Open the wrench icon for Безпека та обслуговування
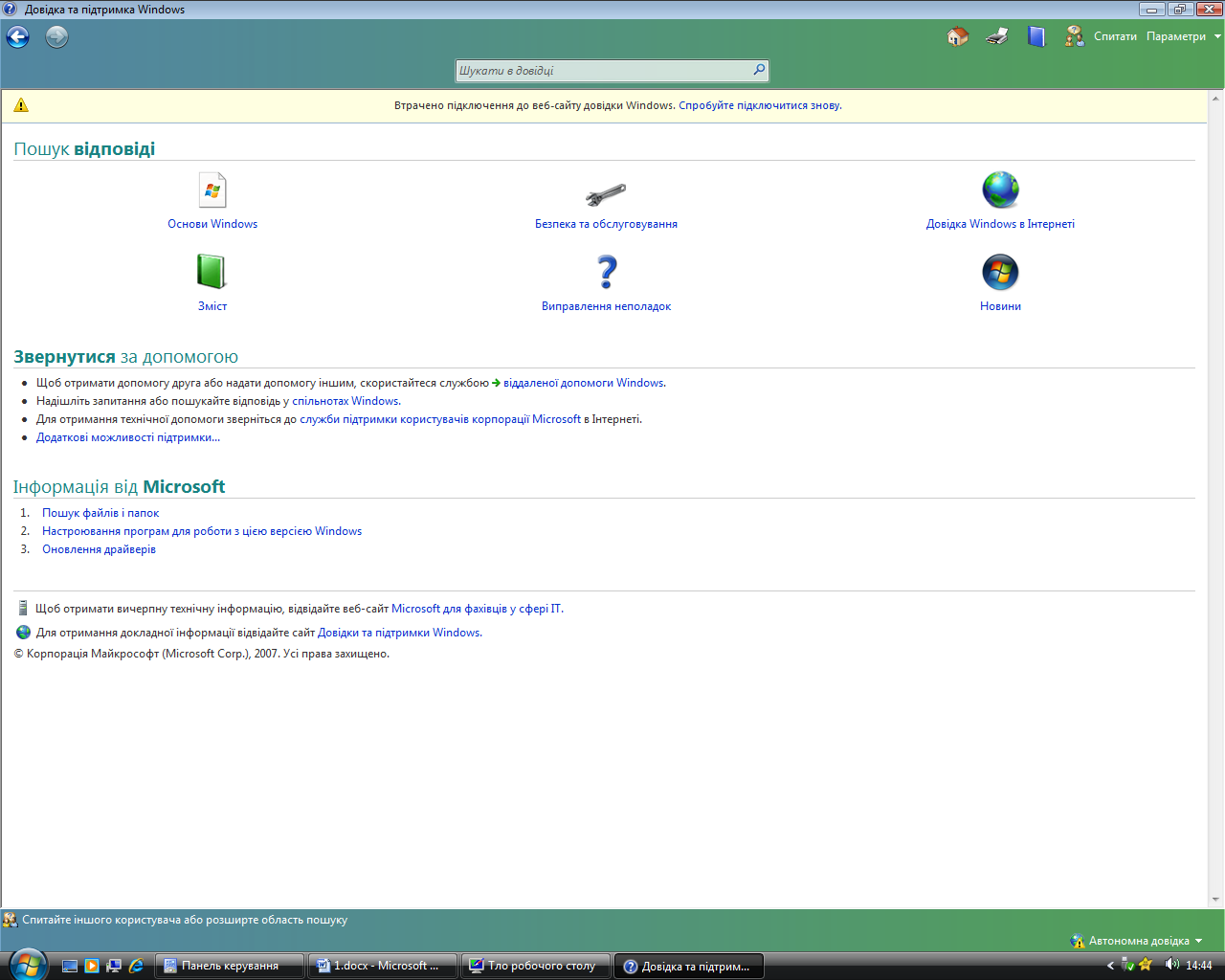 [606, 194]
